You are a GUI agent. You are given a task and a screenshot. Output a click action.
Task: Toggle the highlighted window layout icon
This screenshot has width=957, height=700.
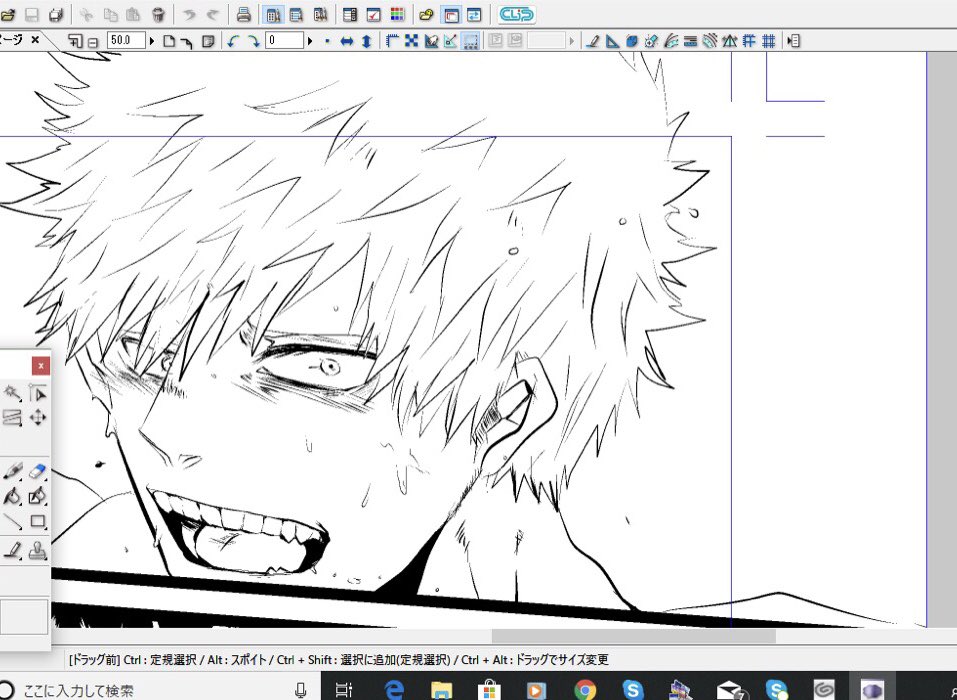point(451,15)
